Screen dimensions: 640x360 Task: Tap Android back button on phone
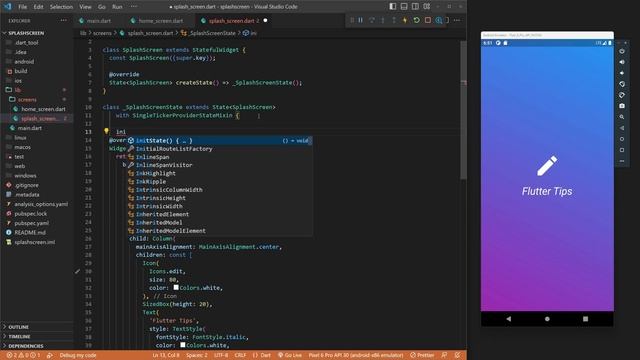pyautogui.click(x=509, y=319)
